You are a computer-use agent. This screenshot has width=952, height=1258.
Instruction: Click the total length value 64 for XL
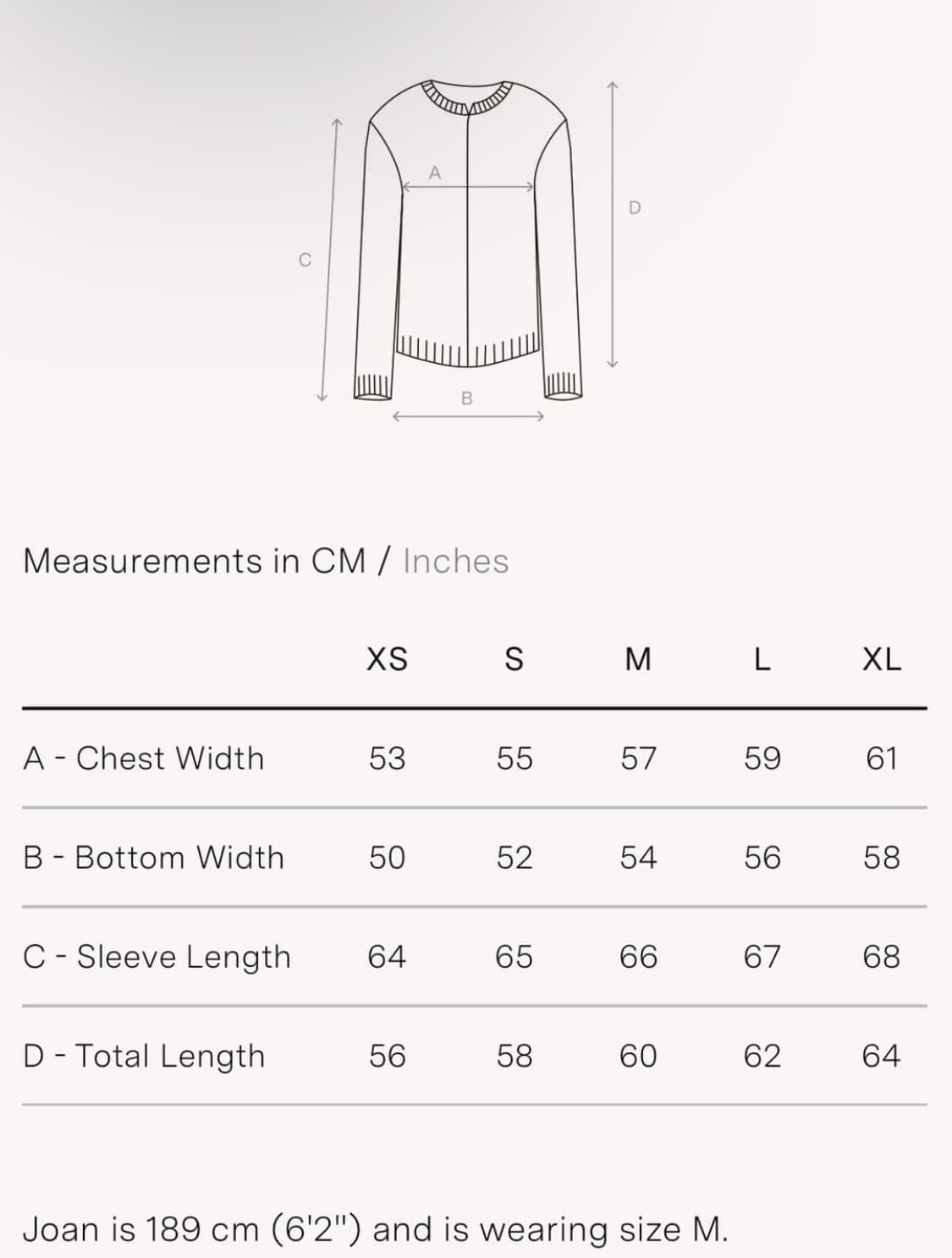click(881, 1057)
